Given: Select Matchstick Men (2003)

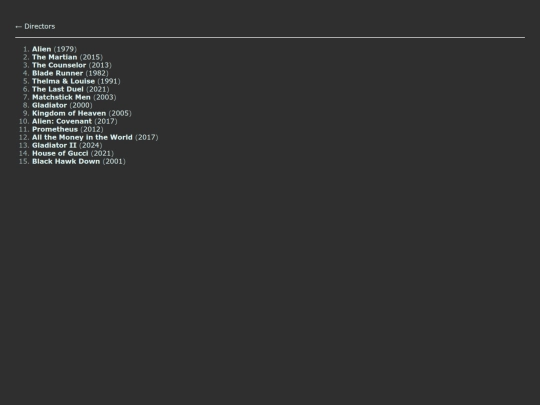Looking at the screenshot, I should tap(74, 97).
